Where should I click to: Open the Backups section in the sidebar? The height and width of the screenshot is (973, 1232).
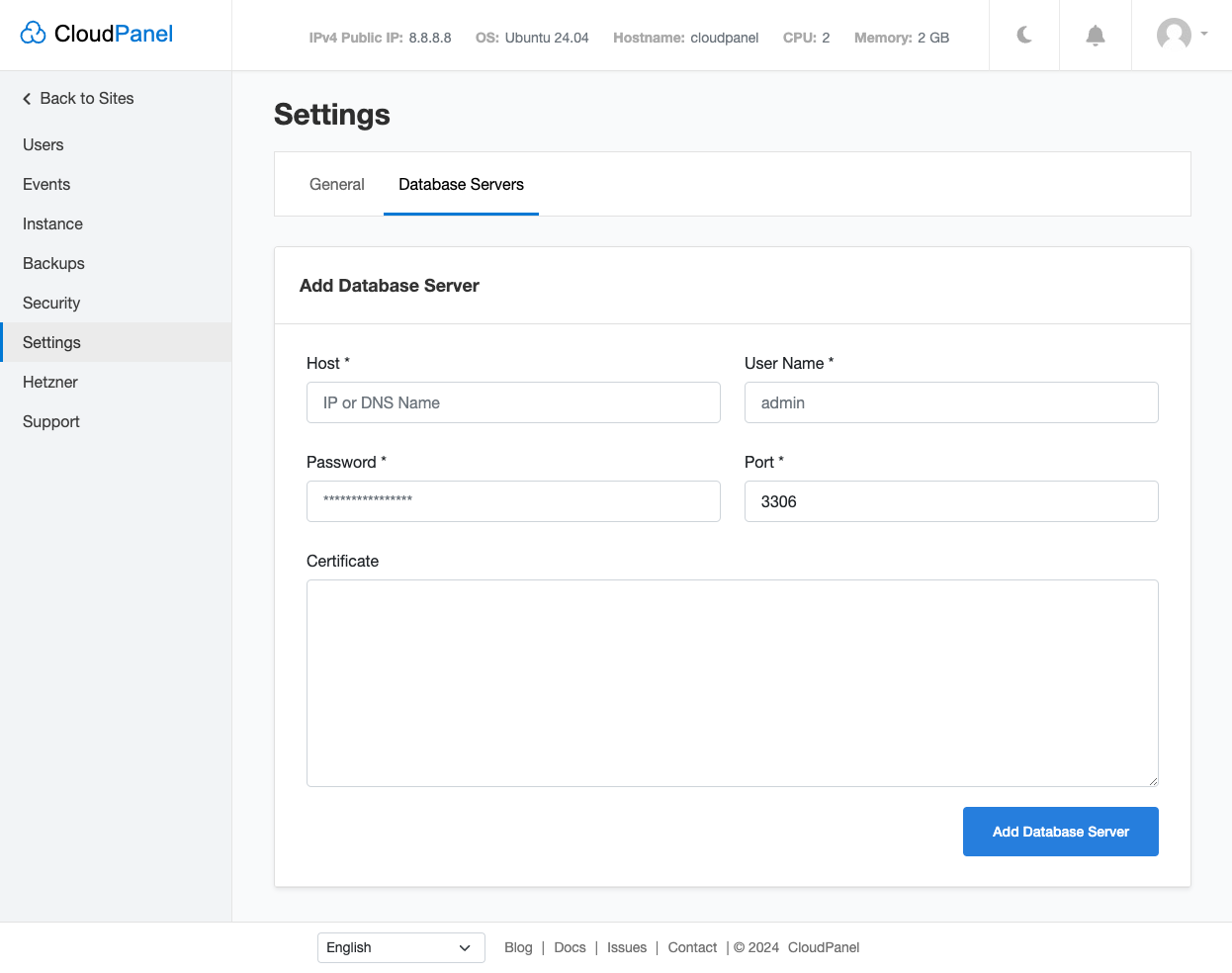coord(53,263)
